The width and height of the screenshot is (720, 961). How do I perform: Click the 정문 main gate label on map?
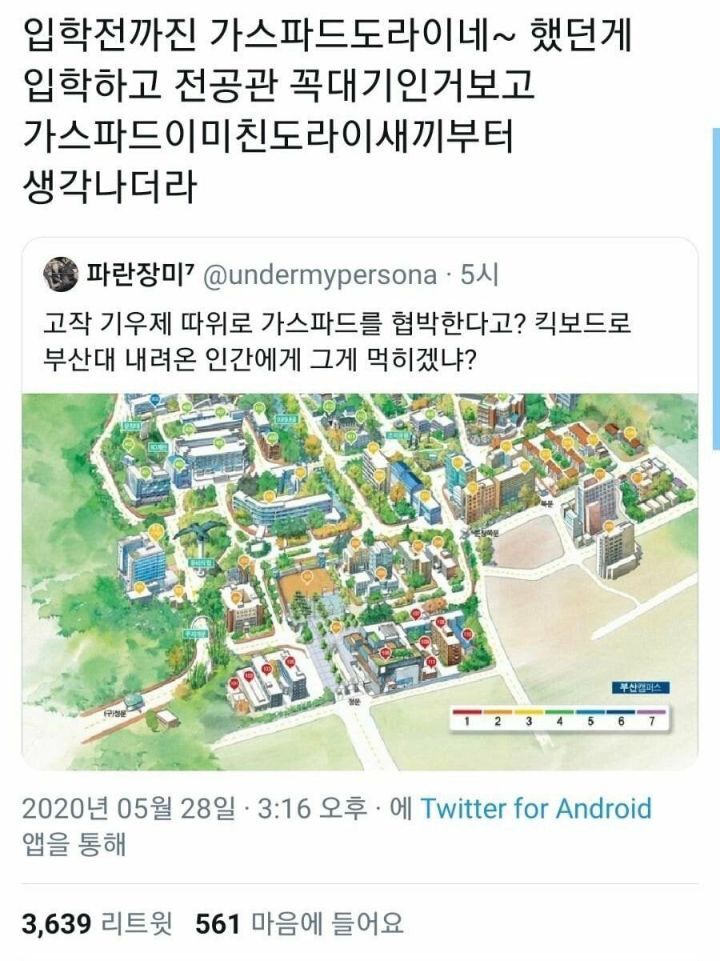356,701
